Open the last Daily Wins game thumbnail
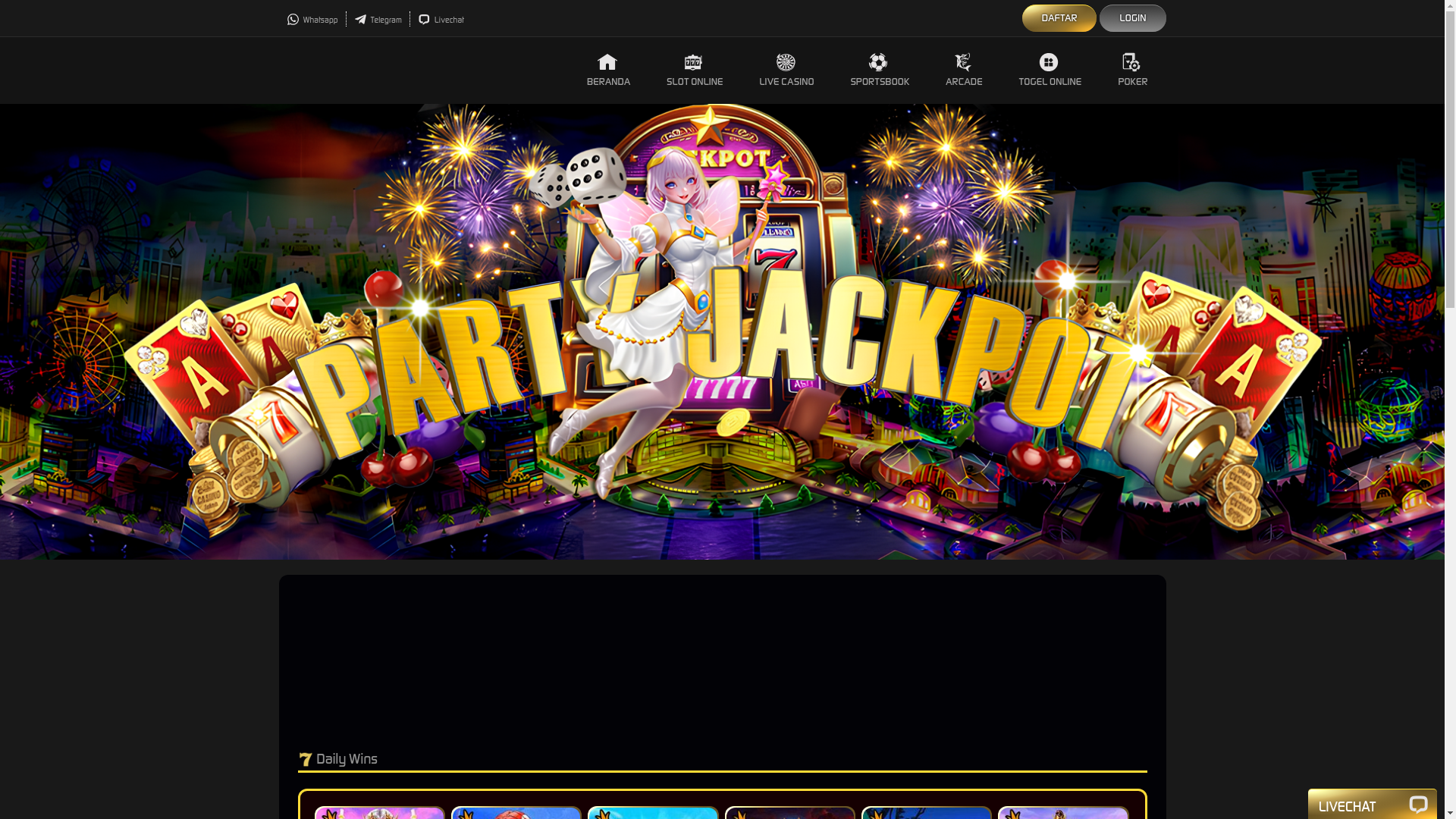 click(1063, 813)
